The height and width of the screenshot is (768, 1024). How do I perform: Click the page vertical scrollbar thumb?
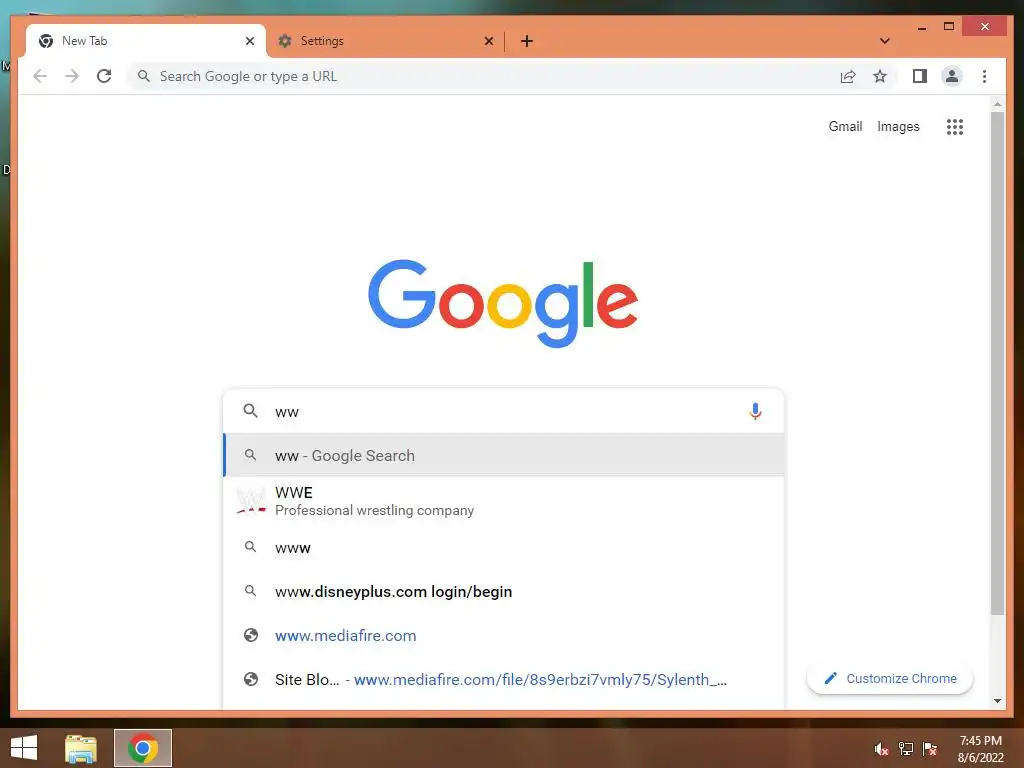[997, 363]
